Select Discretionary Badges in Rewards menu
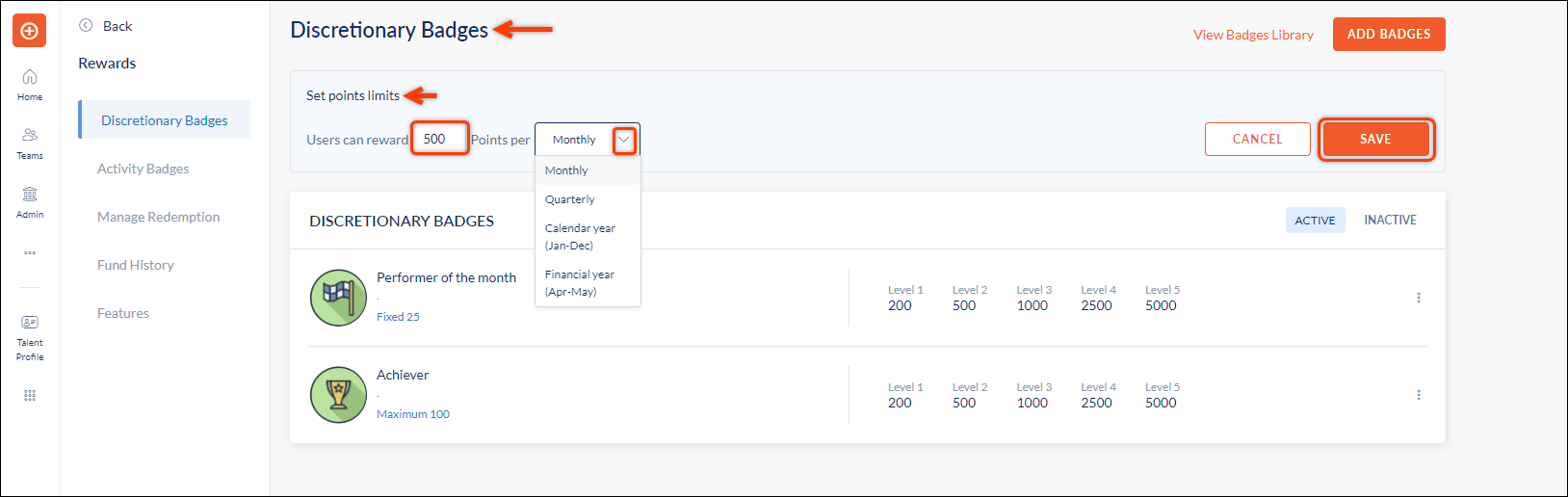 [165, 119]
